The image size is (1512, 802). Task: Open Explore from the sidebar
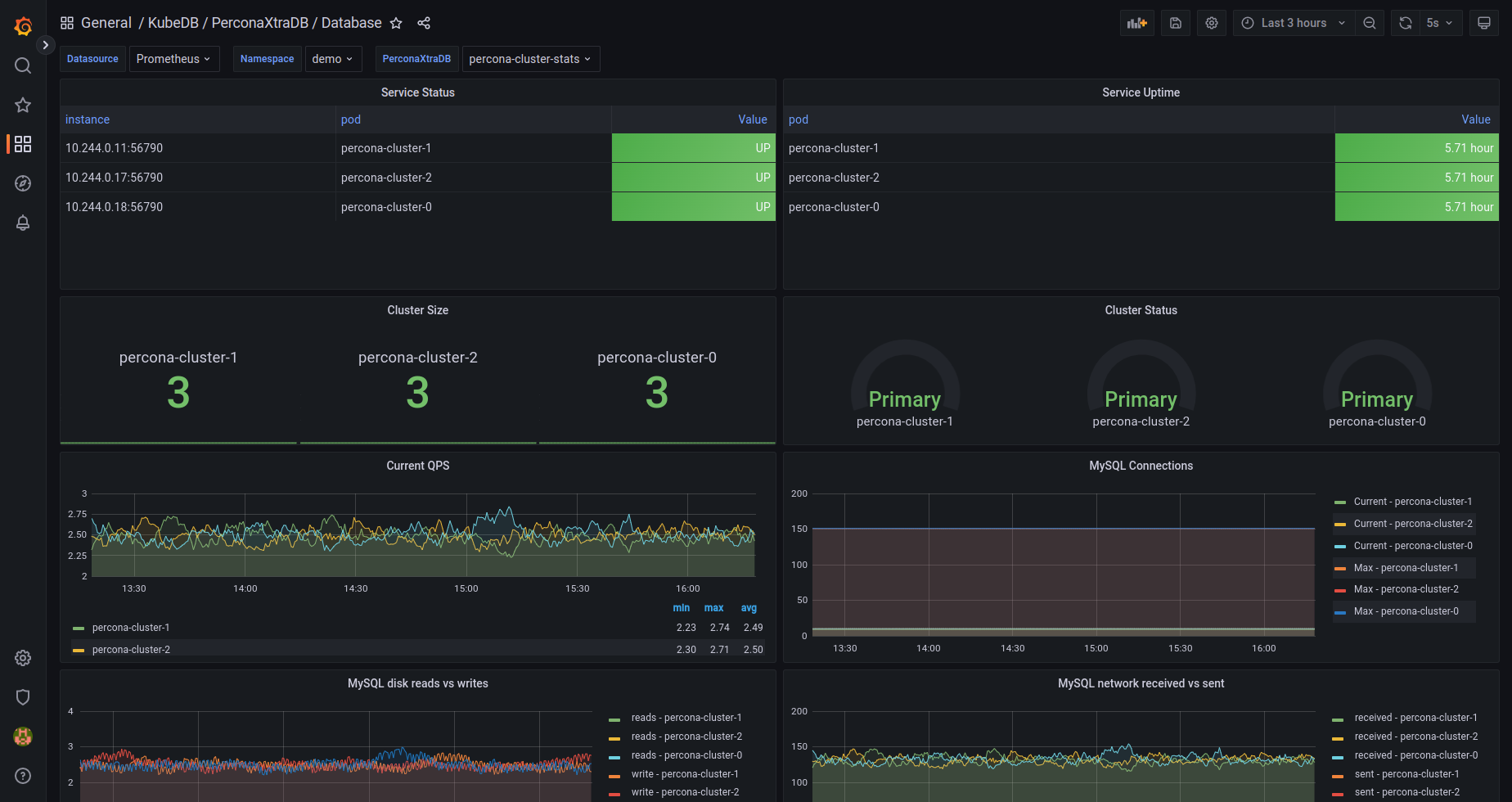pos(22,183)
